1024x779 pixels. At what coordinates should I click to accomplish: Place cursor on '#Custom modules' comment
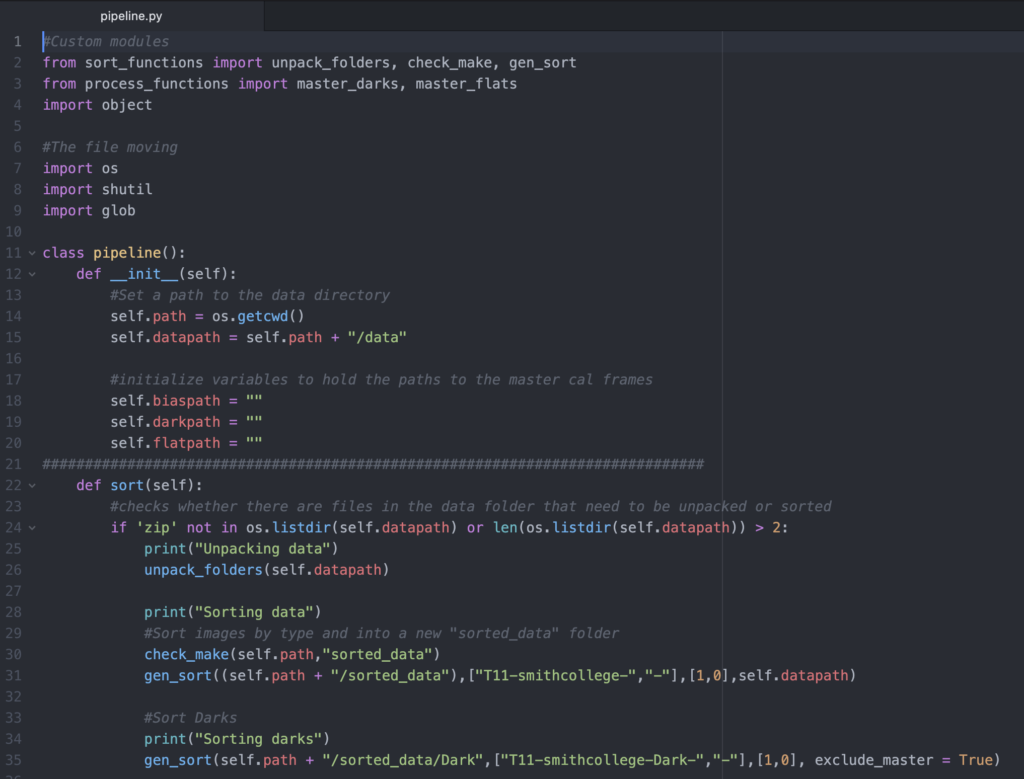(106, 42)
